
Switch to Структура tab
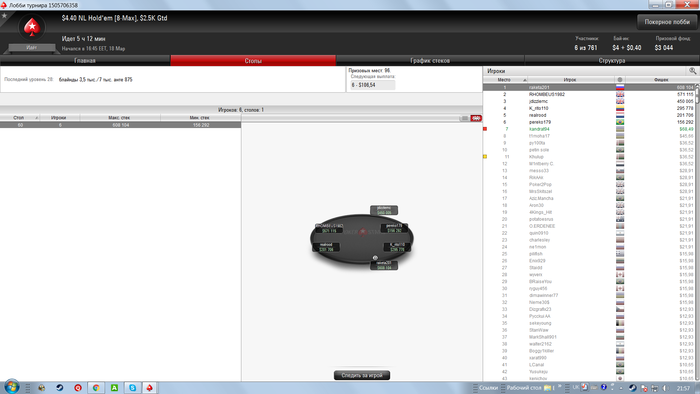click(612, 61)
